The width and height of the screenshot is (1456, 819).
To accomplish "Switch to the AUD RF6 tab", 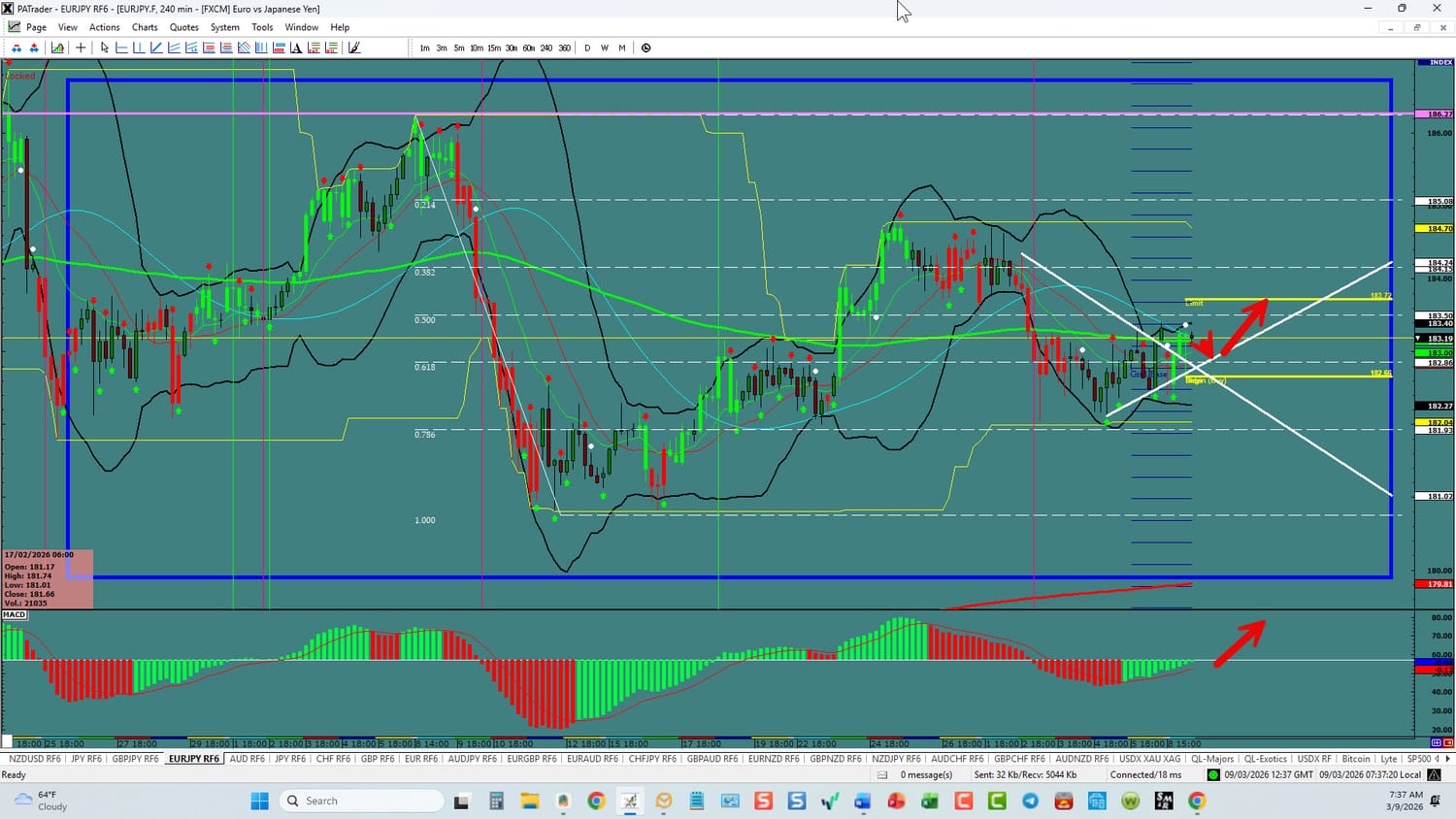I will pos(247,759).
